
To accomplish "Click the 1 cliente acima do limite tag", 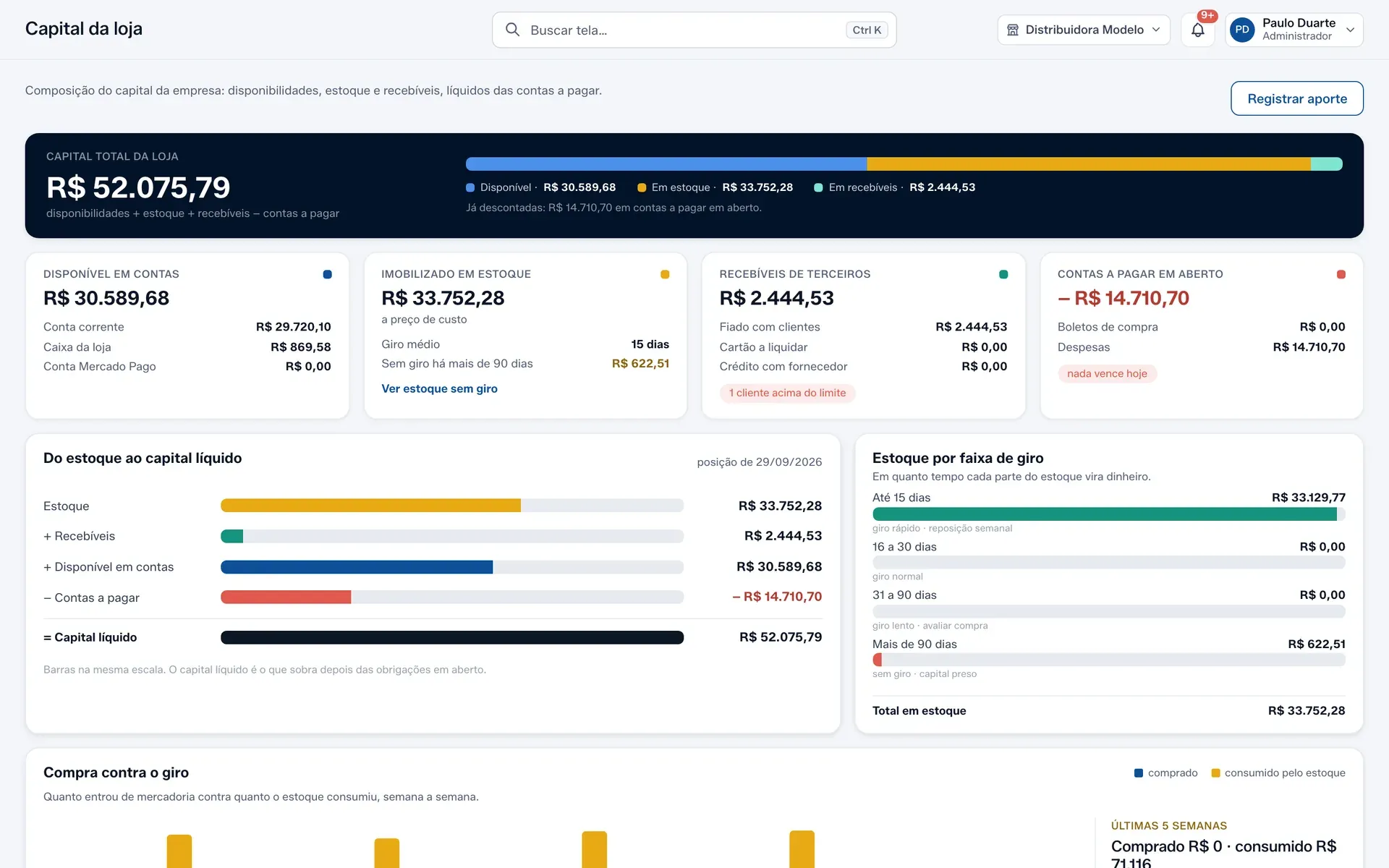I will point(787,393).
